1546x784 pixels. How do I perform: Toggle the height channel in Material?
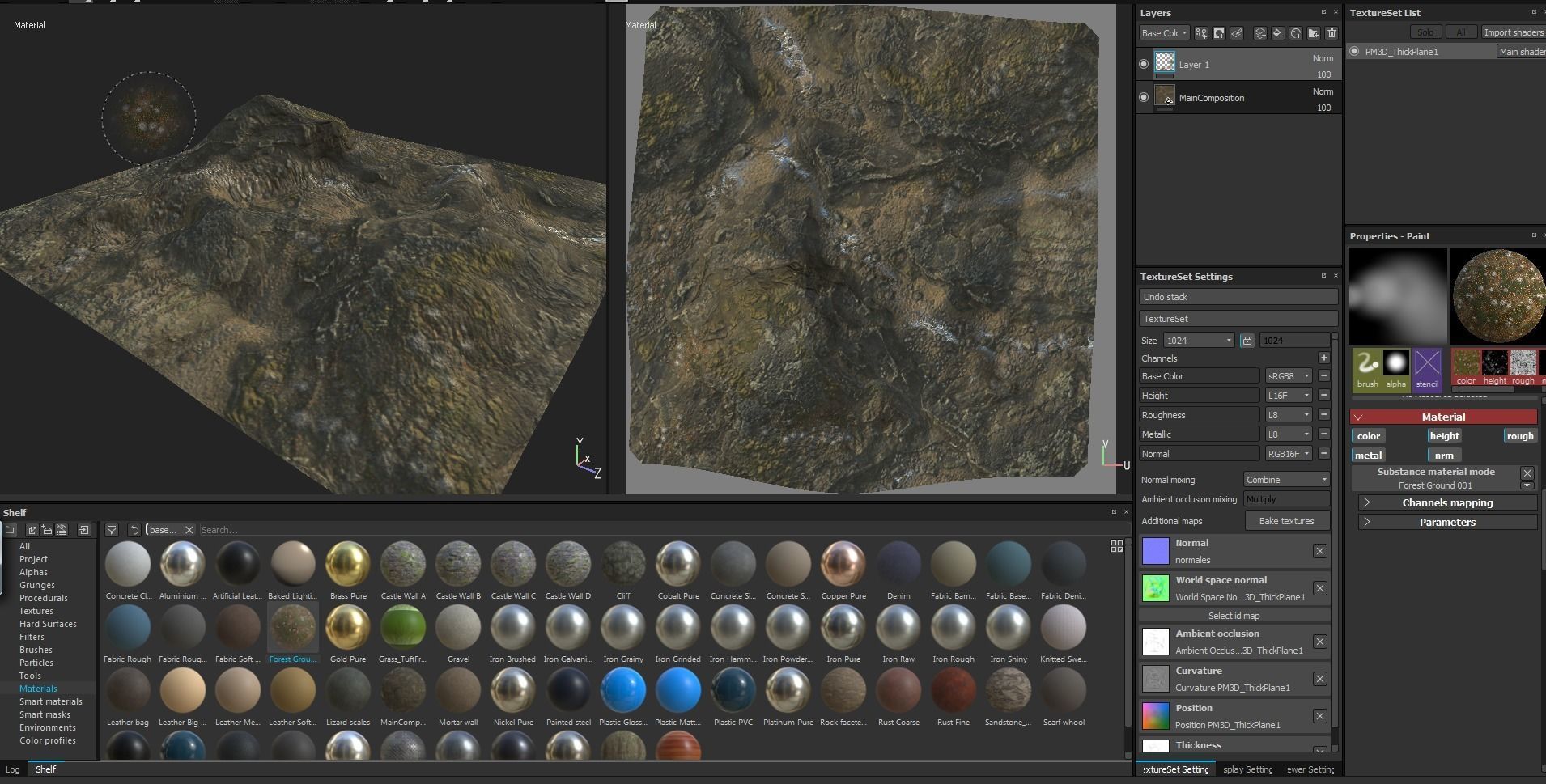coord(1444,436)
